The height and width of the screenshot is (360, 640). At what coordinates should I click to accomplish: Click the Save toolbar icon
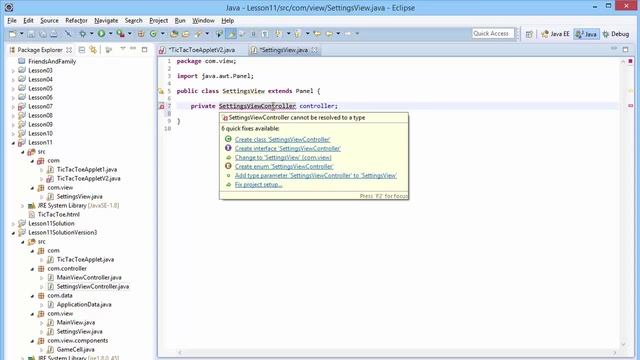tap(31, 34)
